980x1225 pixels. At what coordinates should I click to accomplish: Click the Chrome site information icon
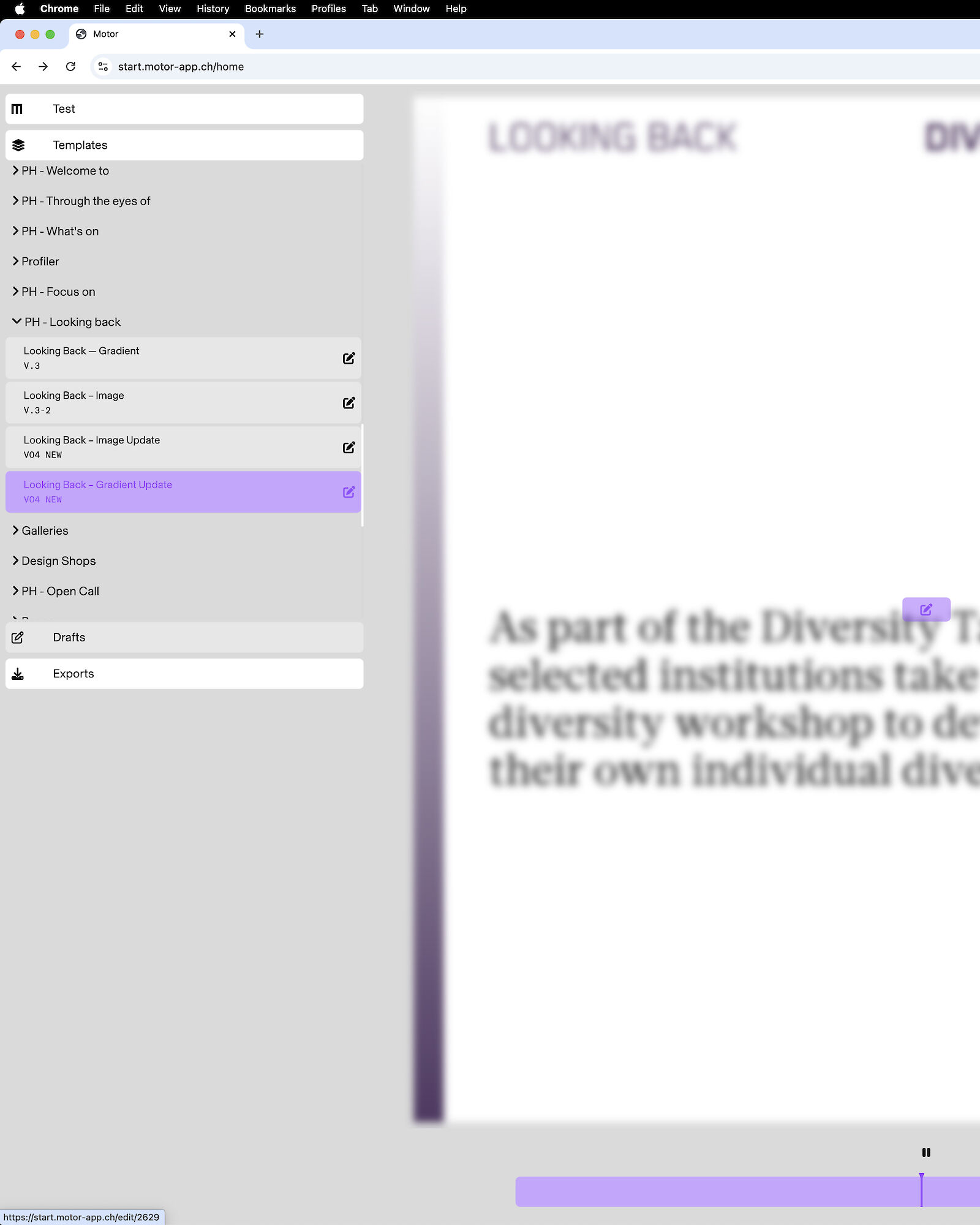104,67
